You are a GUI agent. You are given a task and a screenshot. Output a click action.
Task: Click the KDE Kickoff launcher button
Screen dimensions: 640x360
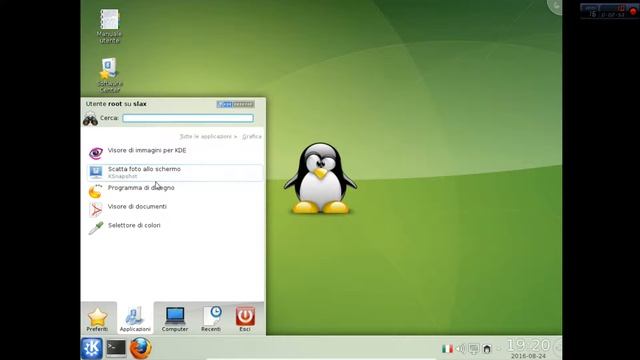(x=91, y=348)
